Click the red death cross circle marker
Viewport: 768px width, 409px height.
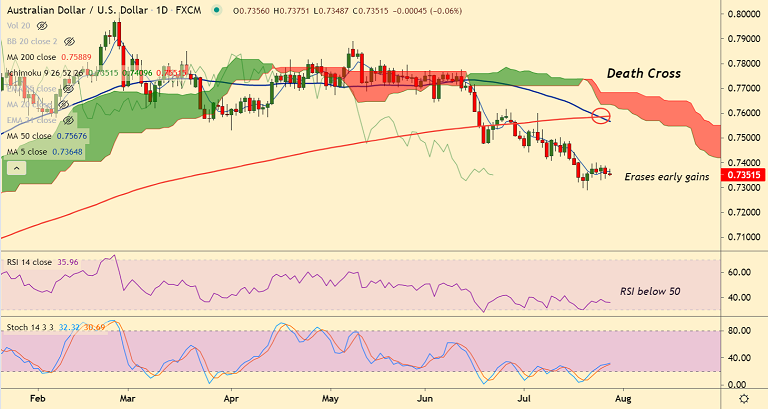tap(600, 116)
